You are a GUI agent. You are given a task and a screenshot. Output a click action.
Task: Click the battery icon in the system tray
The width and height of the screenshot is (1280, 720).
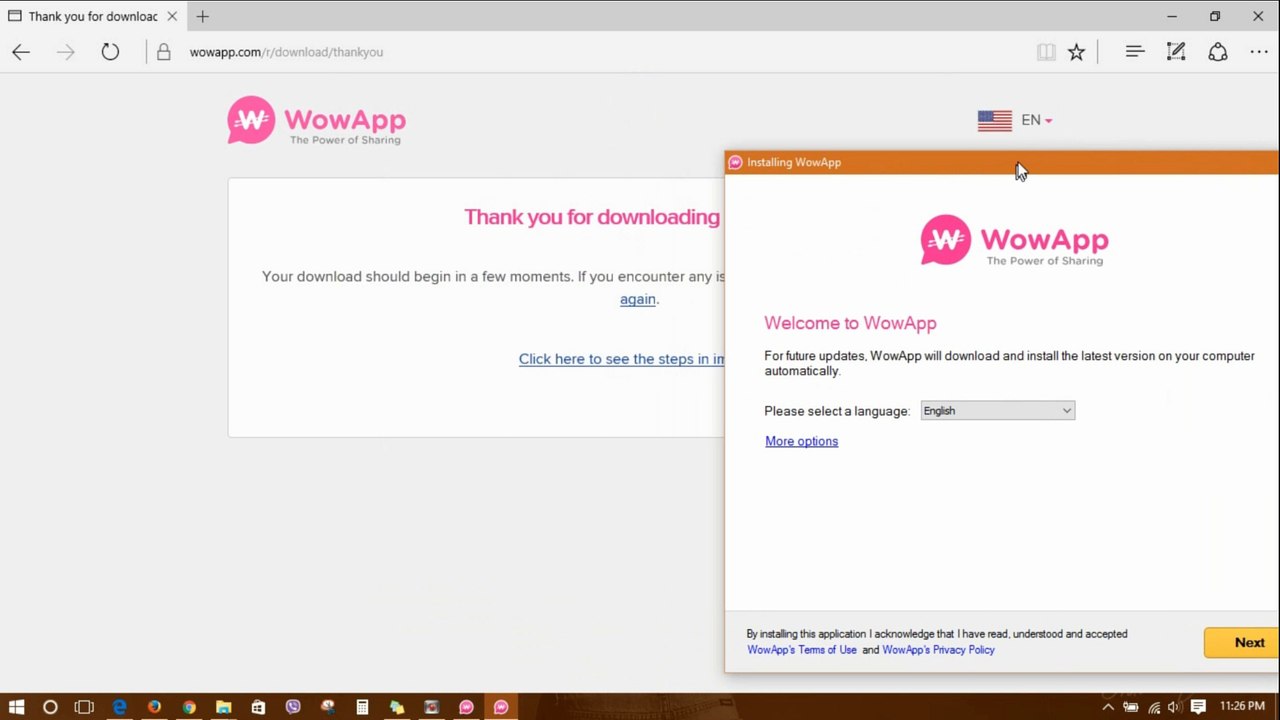point(1130,707)
